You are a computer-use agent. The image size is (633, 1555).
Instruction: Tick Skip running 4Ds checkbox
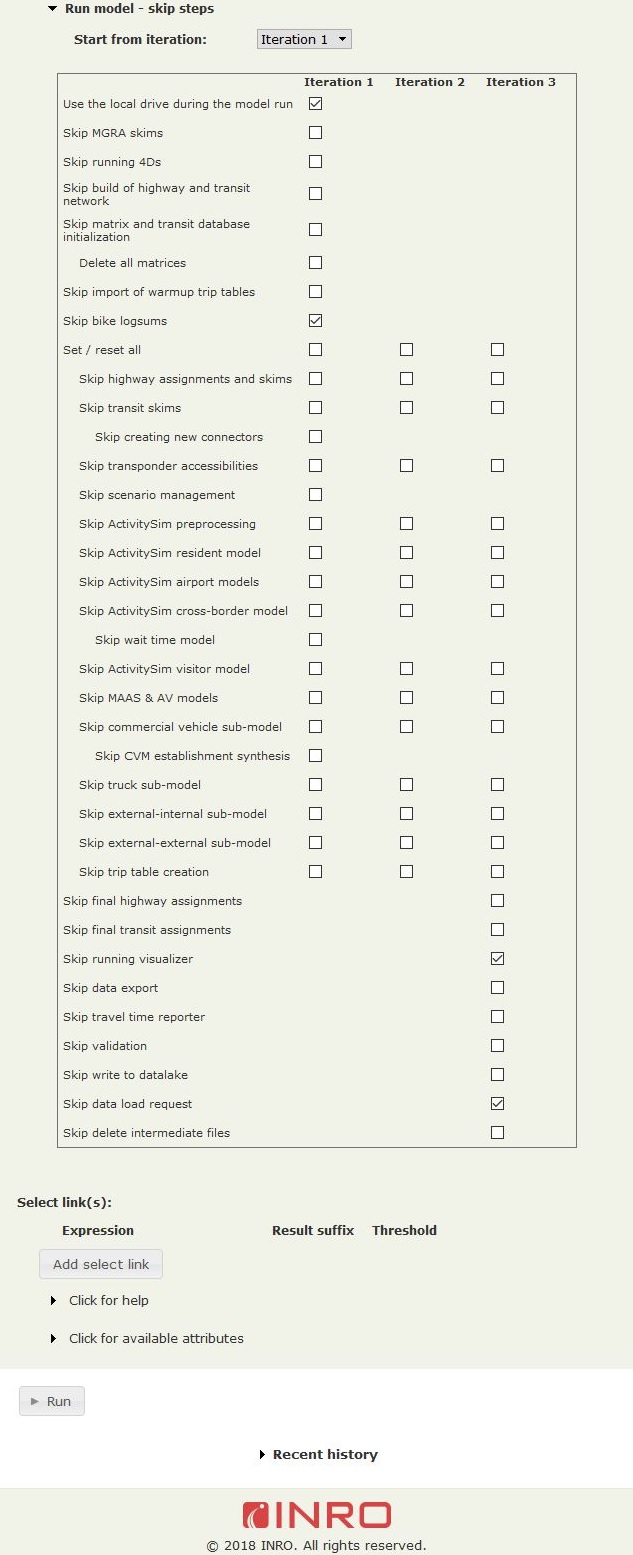[316, 162]
